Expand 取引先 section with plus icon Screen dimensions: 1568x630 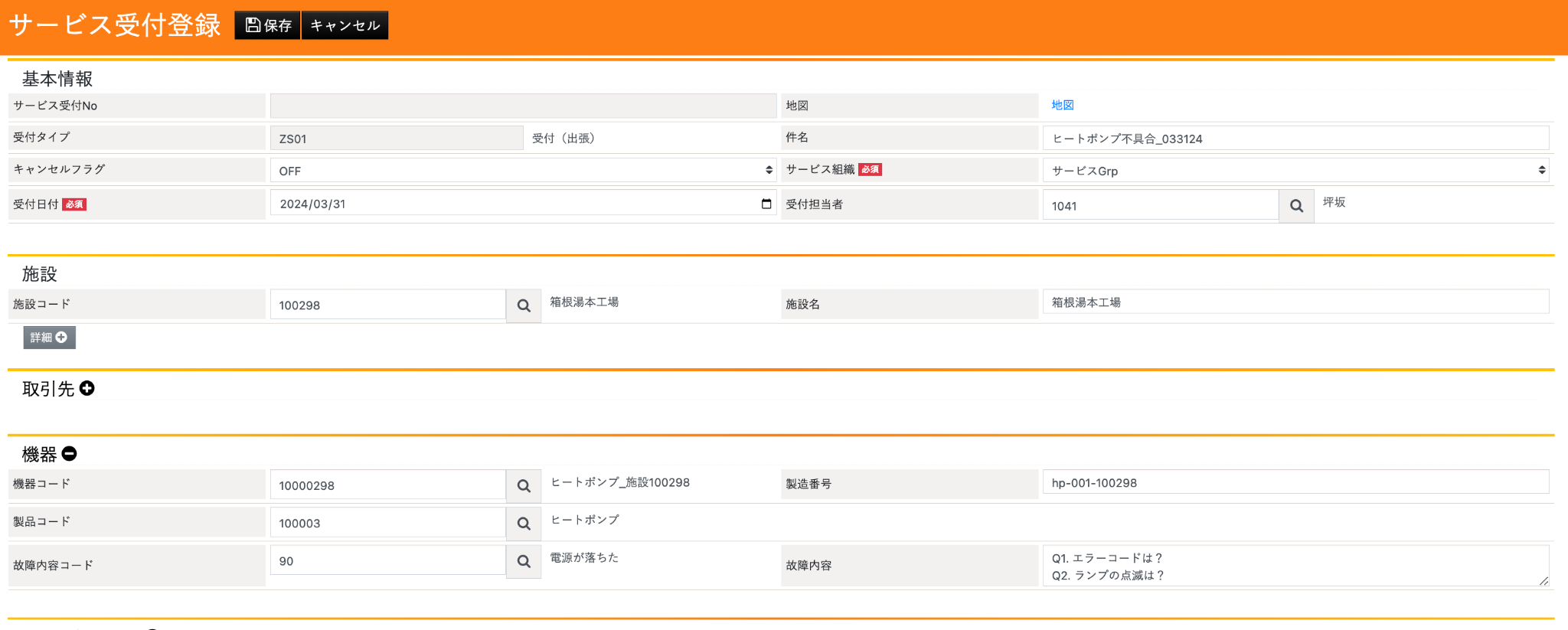click(87, 389)
